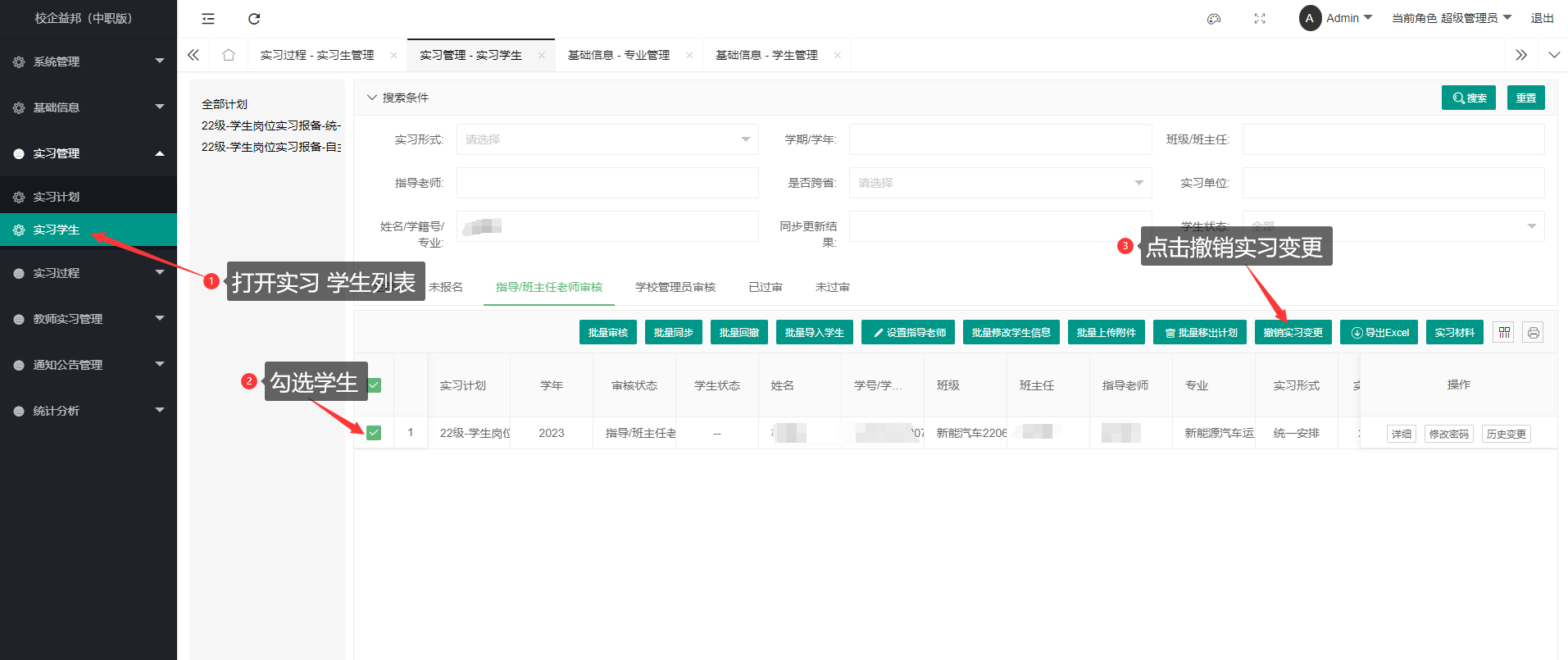
Task: Close the 实习管理 - 实习学生 tab
Action: click(x=541, y=55)
